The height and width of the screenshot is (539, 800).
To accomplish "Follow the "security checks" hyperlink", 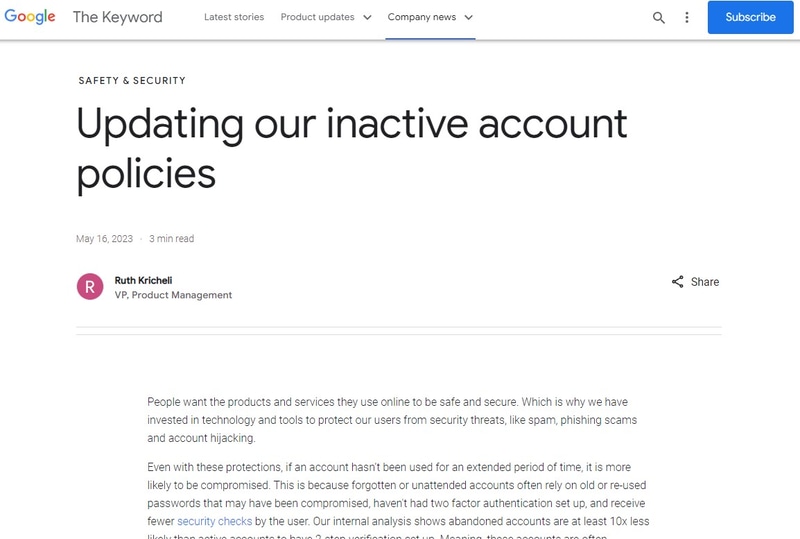I will 212,521.
